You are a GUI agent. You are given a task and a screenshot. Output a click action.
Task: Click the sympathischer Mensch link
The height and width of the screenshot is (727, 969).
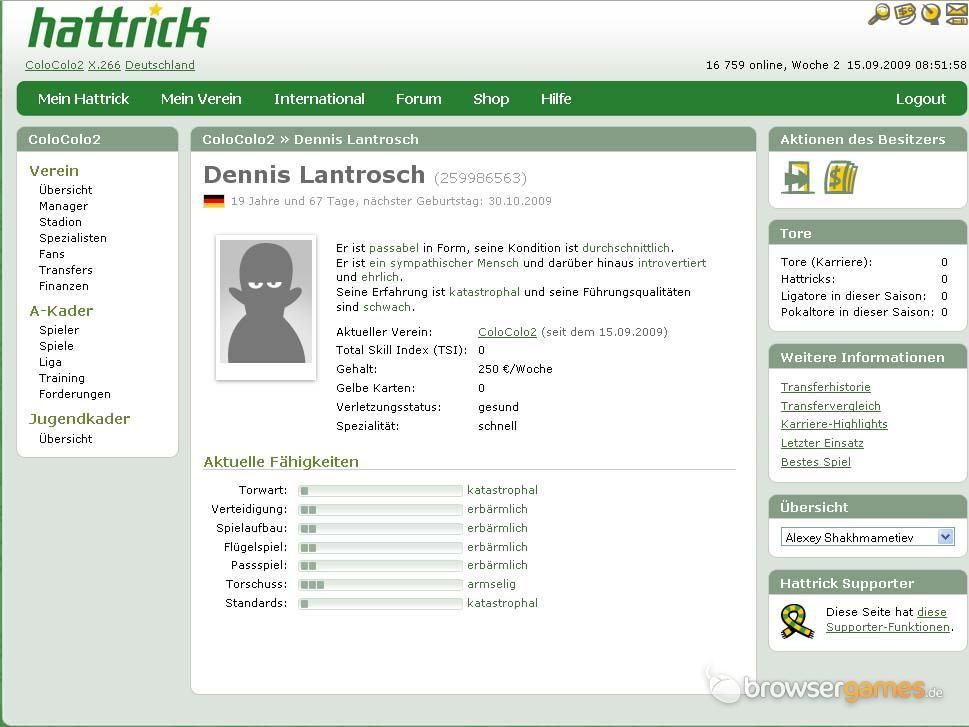(x=444, y=263)
